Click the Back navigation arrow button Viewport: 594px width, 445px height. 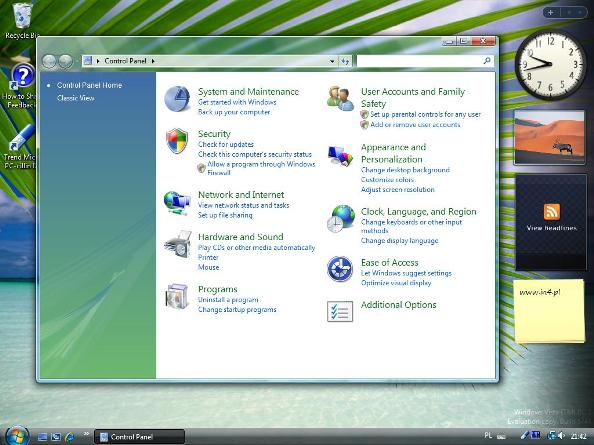click(49, 61)
